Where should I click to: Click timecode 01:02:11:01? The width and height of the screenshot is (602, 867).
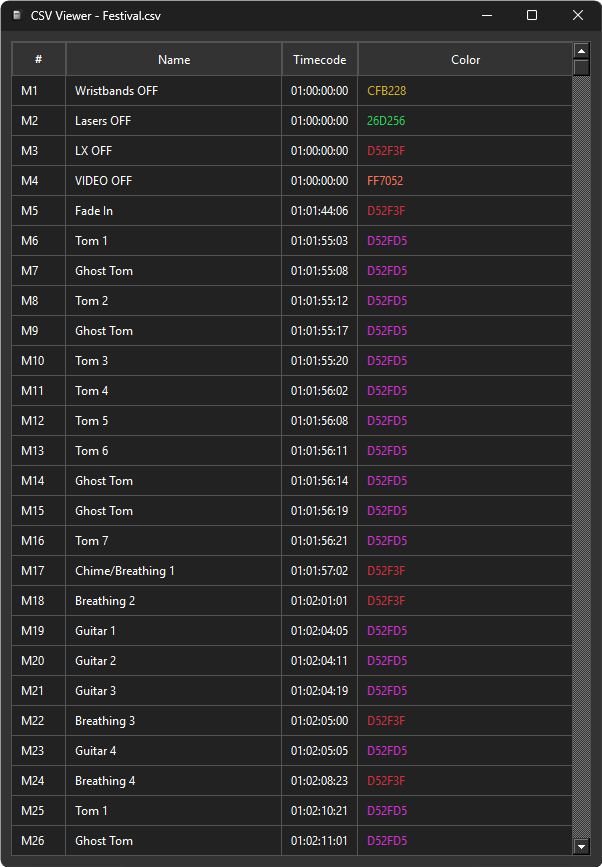coord(320,840)
